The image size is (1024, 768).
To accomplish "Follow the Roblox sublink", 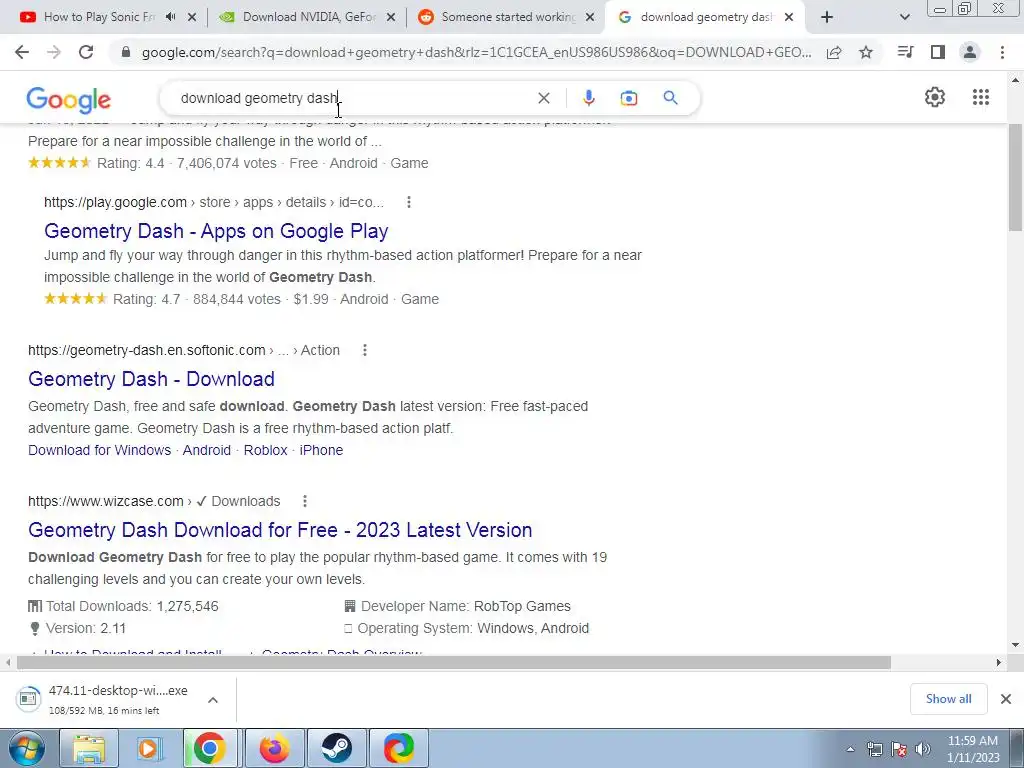I will [265, 450].
